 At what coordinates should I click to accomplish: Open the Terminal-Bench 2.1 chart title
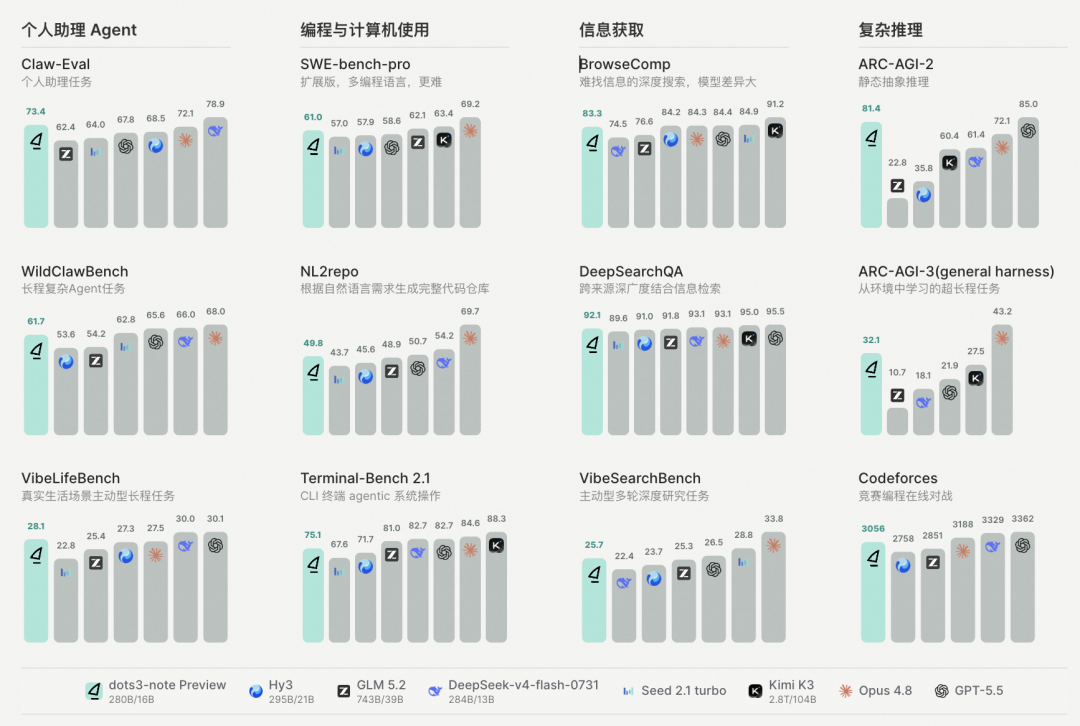click(365, 478)
